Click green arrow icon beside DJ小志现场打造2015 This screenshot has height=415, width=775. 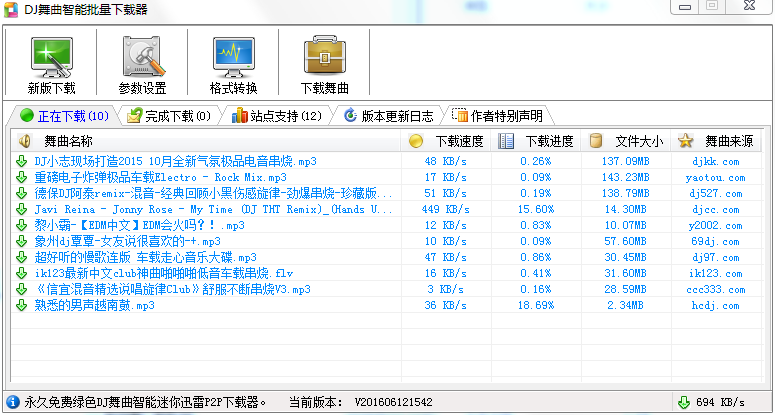pos(21,161)
